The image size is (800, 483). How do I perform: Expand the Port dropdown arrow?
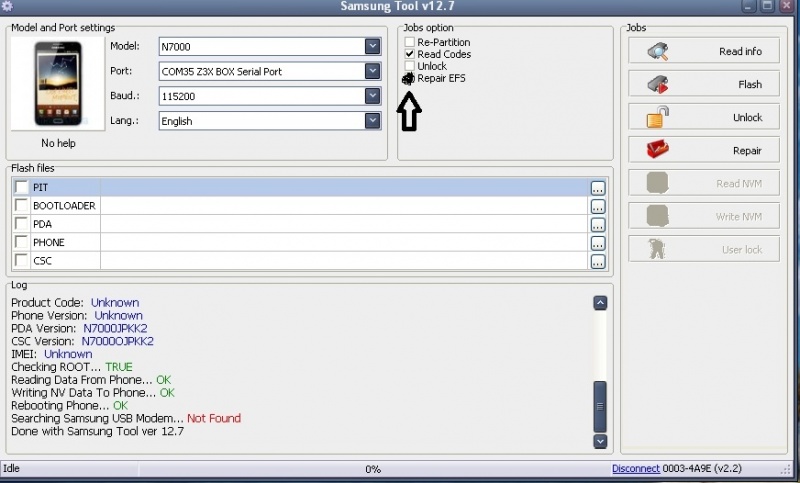pos(372,71)
